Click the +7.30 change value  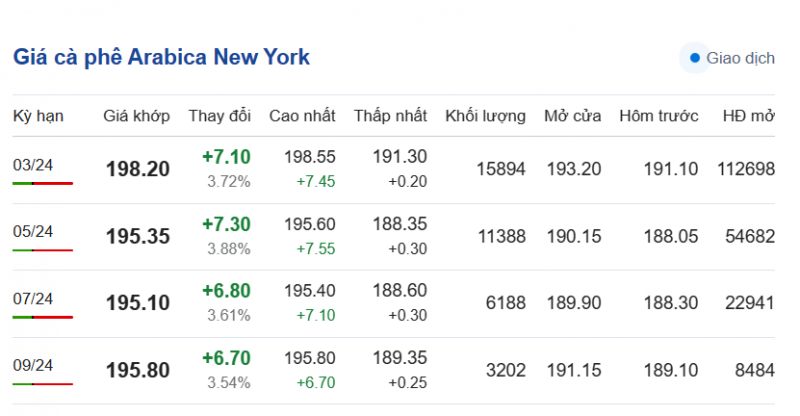[x=226, y=223]
